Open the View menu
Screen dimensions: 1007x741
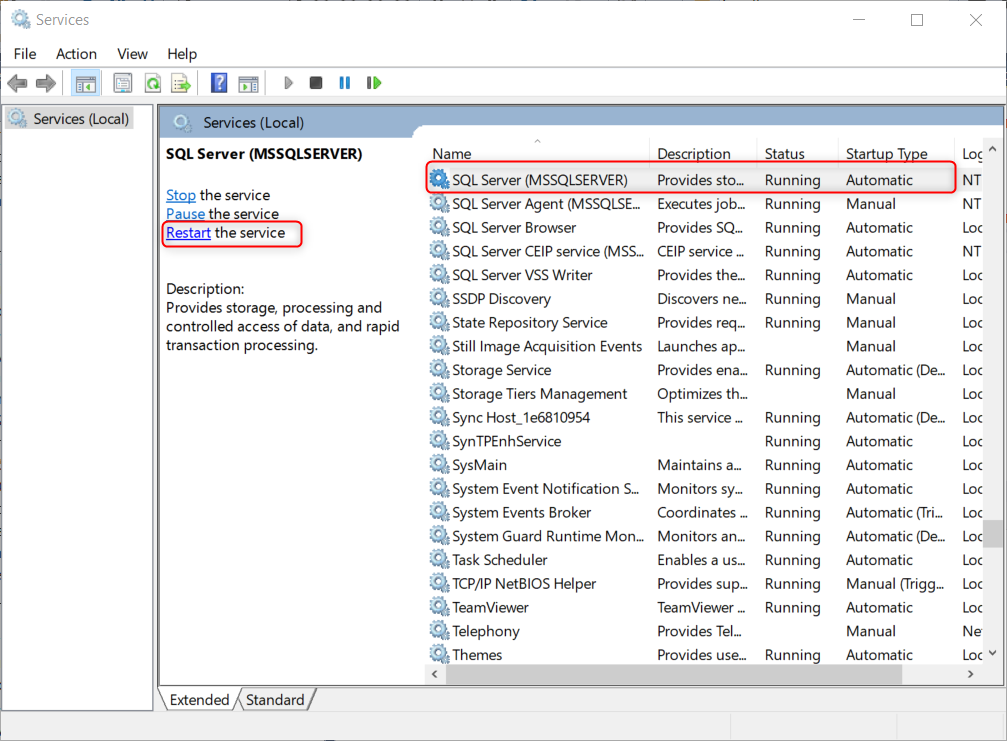click(x=132, y=54)
